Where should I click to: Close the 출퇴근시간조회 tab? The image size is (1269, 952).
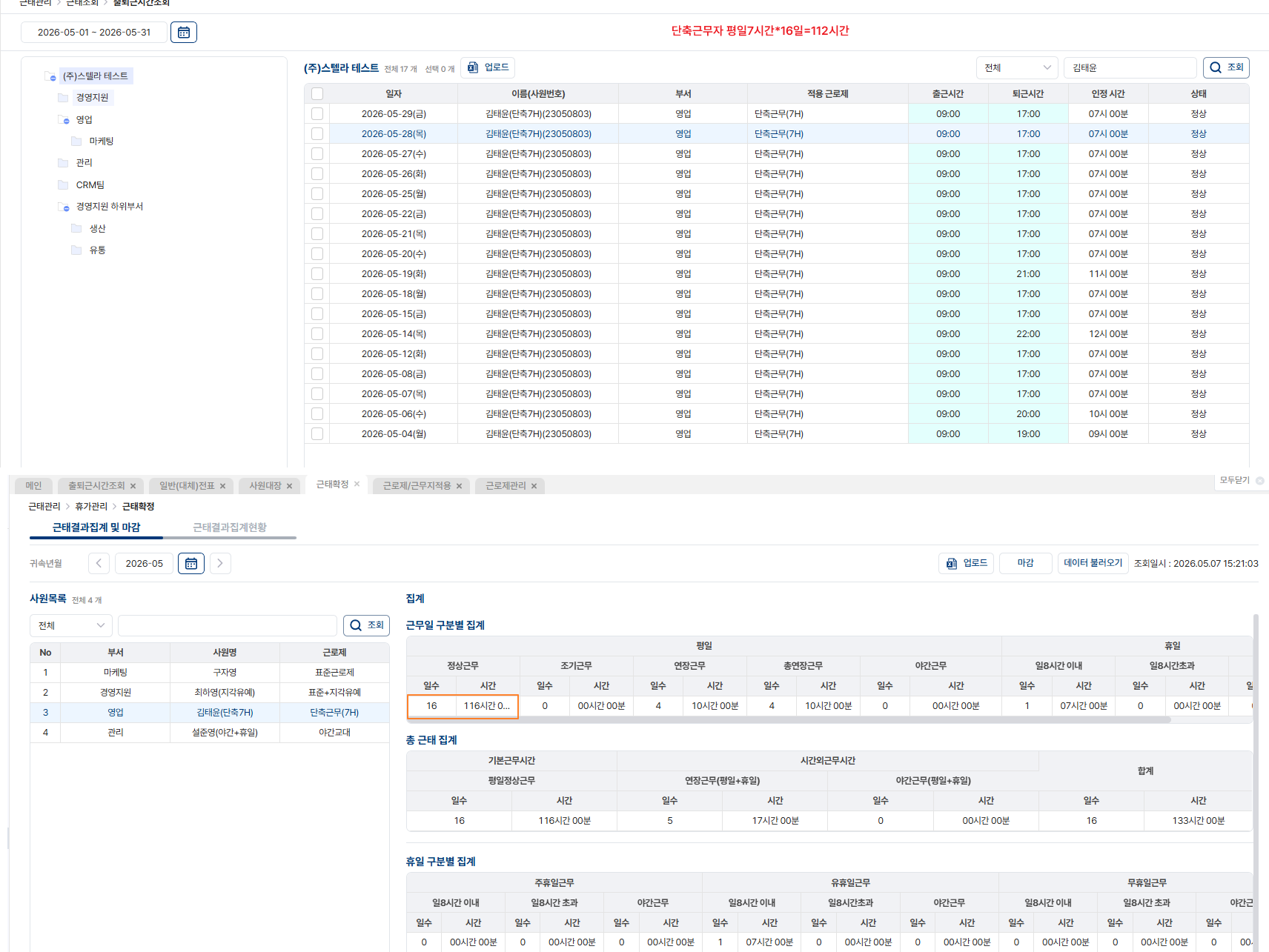click(x=133, y=486)
